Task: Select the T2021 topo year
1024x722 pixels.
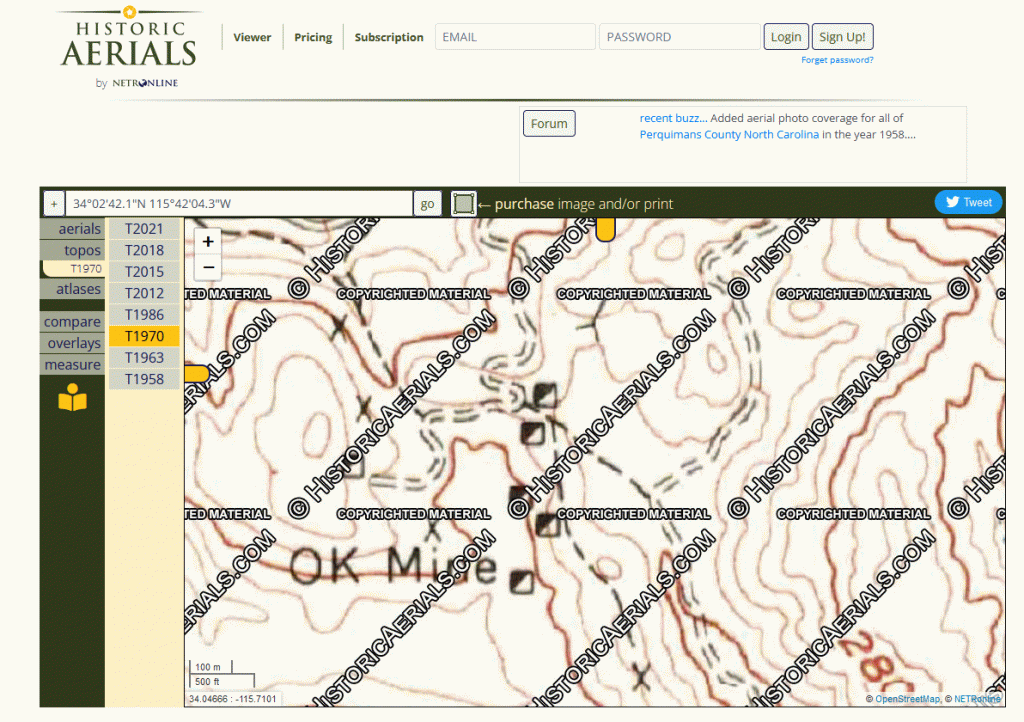Action: click(x=144, y=229)
